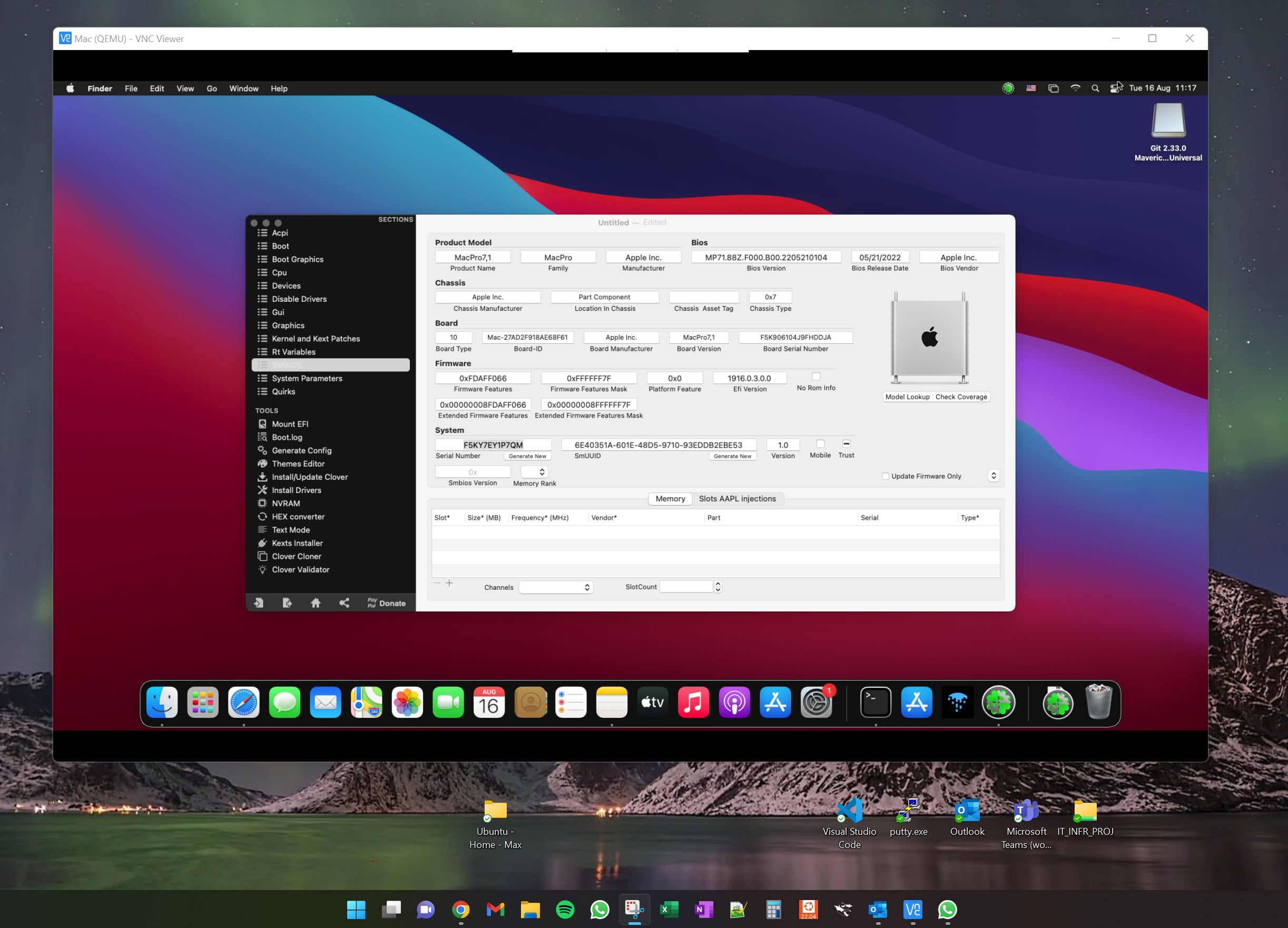Screen dimensions: 1288x928
Task: Click Check Coverage button
Action: coord(961,397)
